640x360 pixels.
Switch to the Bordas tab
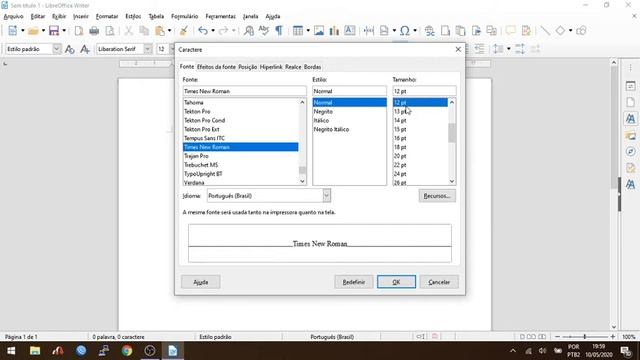pos(312,67)
